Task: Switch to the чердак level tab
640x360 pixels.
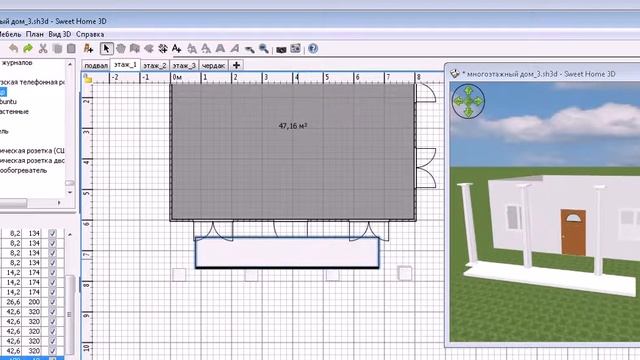Action: [x=213, y=65]
